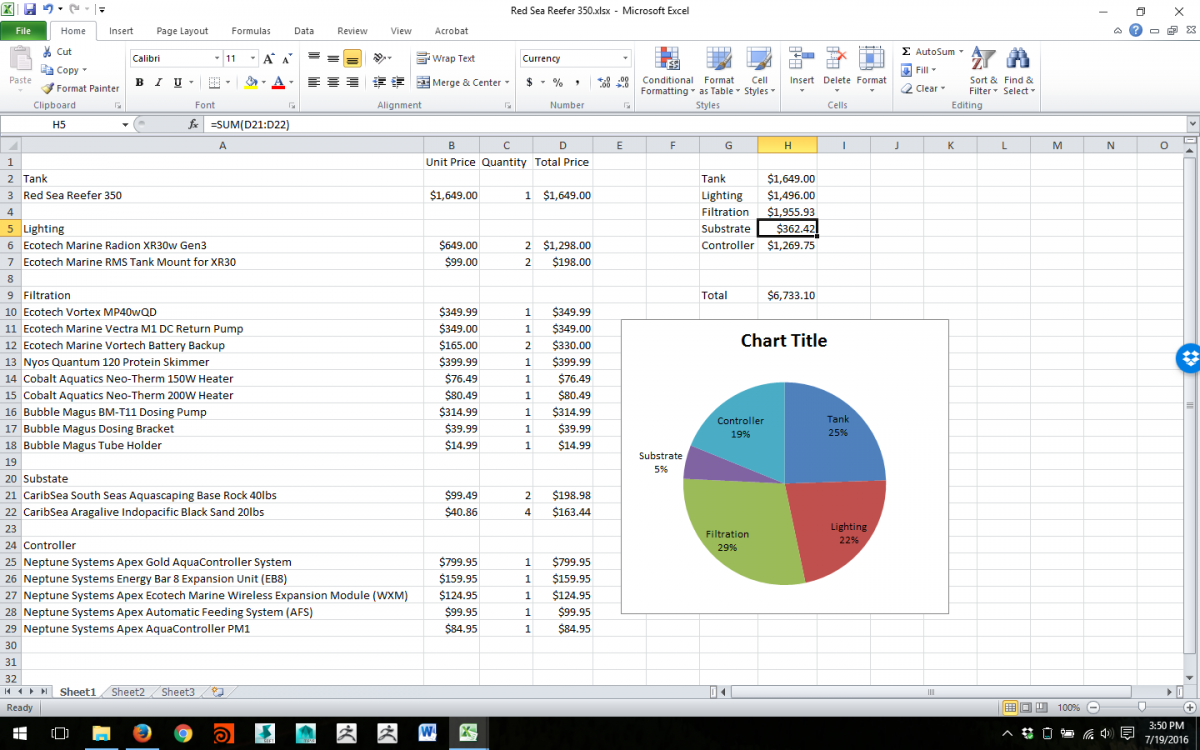Image resolution: width=1200 pixels, height=750 pixels.
Task: Switch to Page Layout view in status bar
Action: click(1028, 707)
